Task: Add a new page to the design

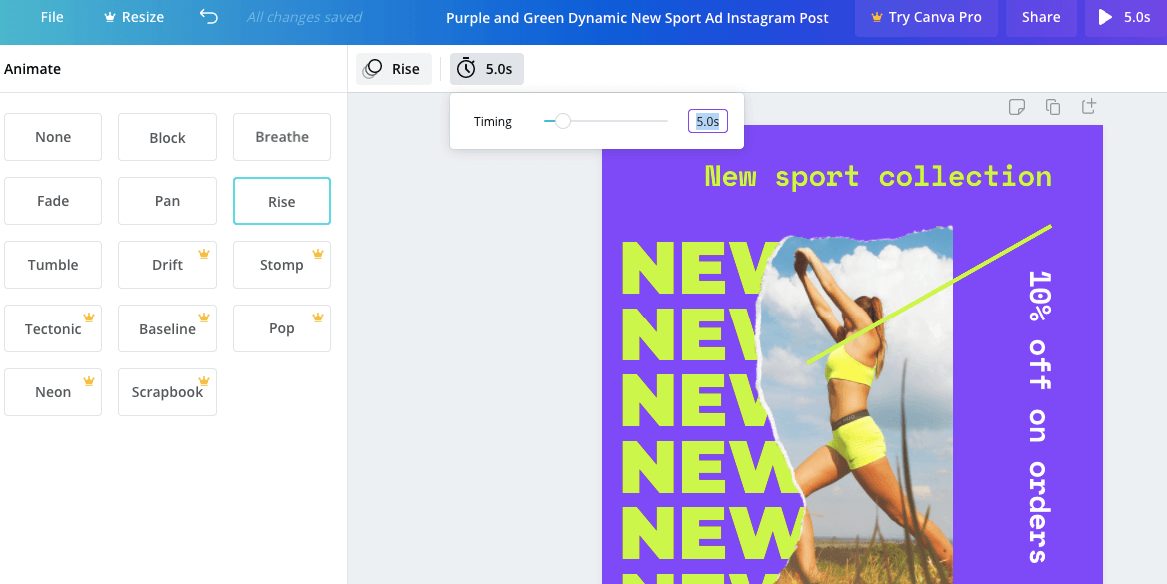Action: coord(1089,106)
